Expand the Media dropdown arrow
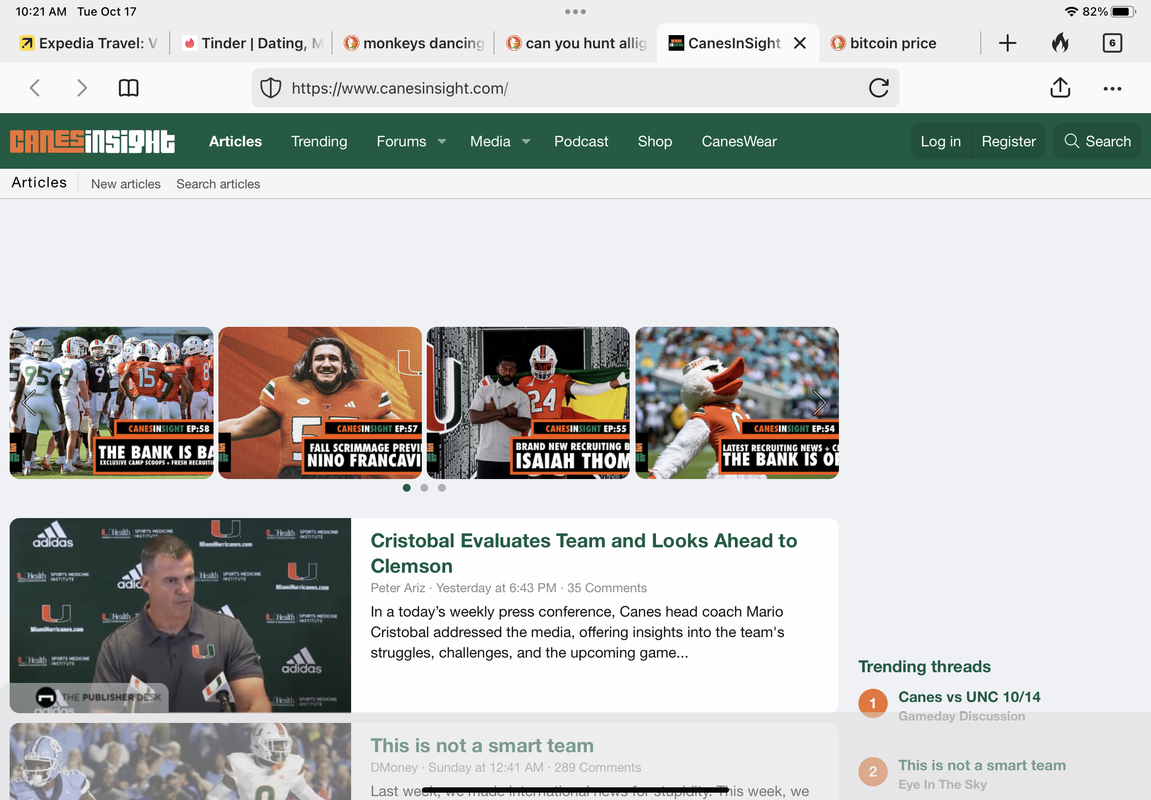The width and height of the screenshot is (1151, 800). [526, 142]
